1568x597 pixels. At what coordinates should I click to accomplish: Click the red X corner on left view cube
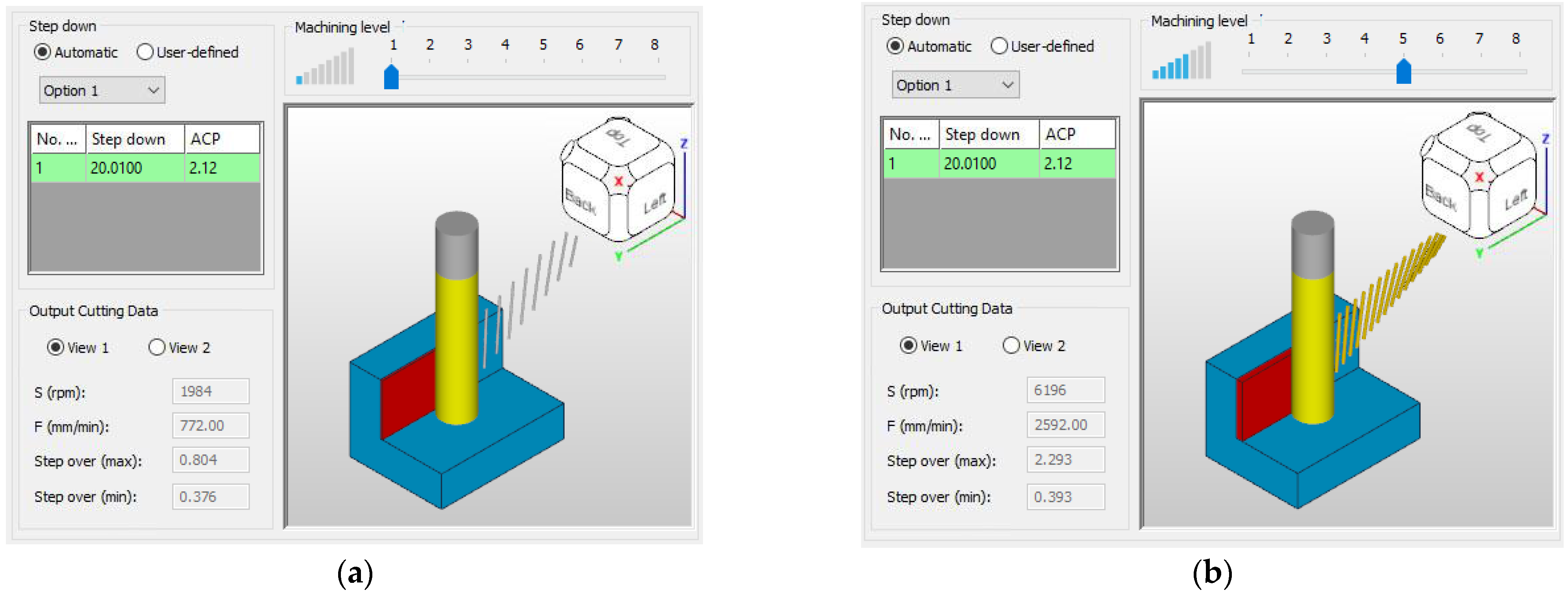[618, 181]
